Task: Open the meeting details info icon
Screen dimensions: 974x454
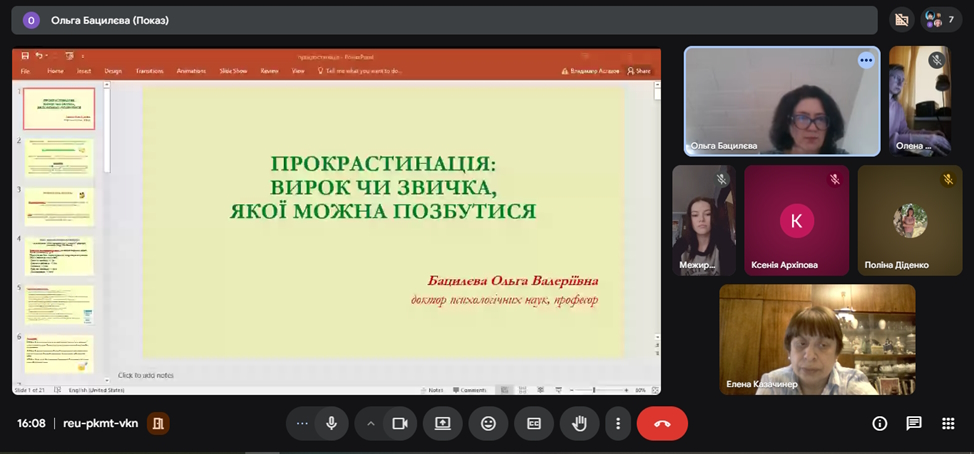Action: (x=880, y=423)
